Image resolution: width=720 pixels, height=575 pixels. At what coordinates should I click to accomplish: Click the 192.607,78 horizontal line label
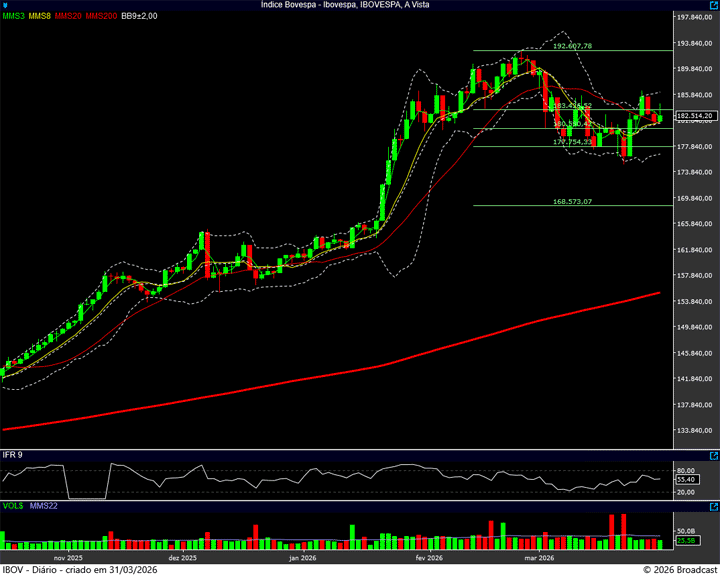click(x=572, y=46)
